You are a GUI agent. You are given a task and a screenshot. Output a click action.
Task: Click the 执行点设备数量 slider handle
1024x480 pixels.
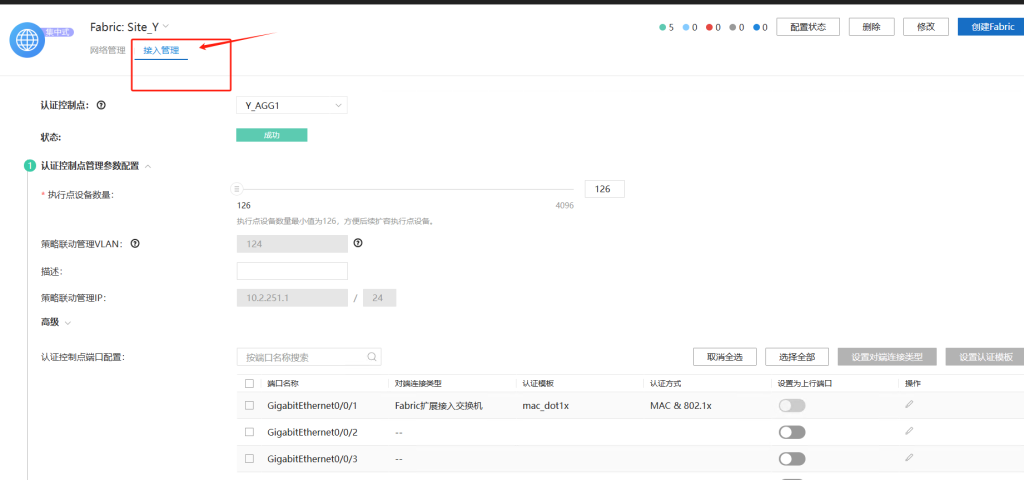pos(237,188)
